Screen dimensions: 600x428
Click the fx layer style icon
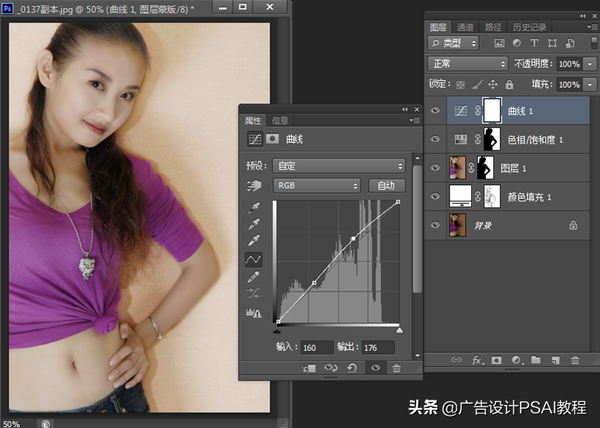pyautogui.click(x=477, y=358)
